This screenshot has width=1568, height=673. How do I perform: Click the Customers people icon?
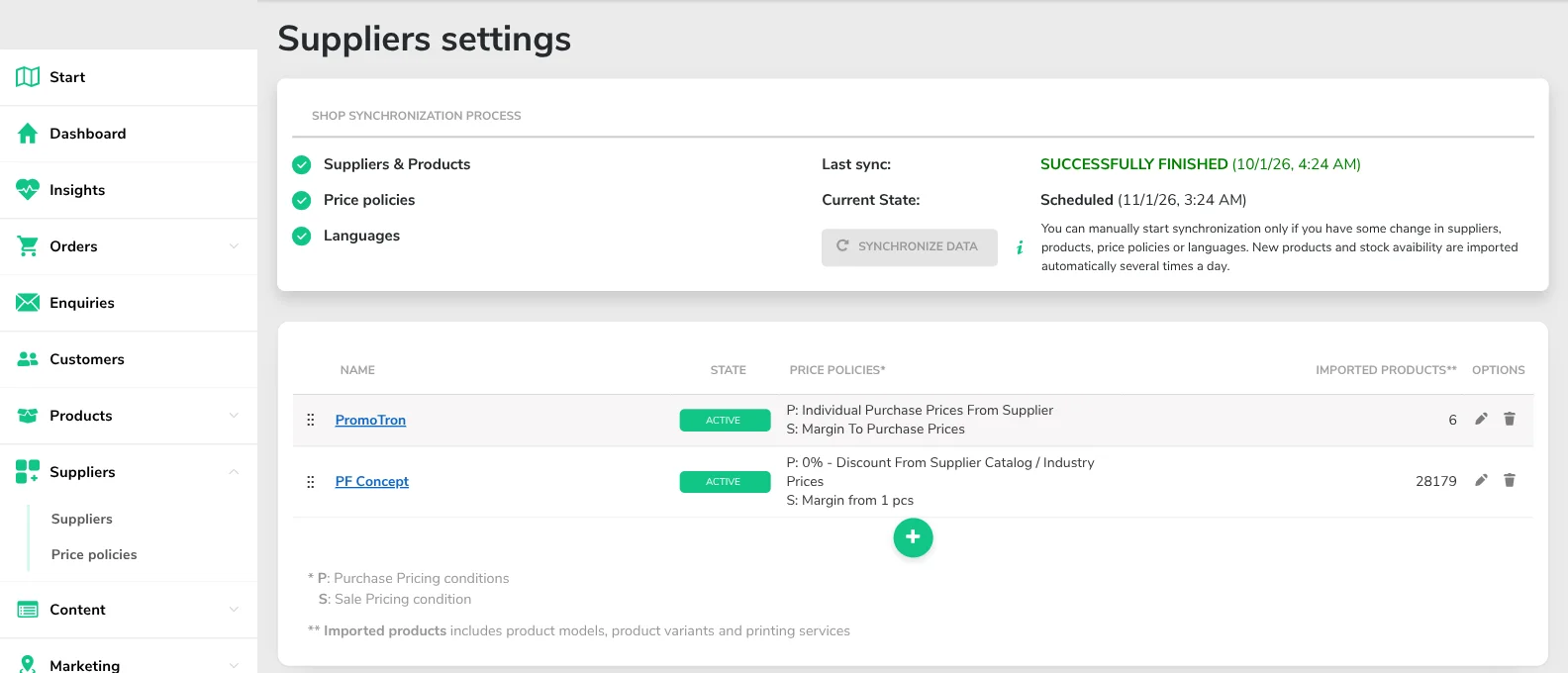(x=28, y=359)
